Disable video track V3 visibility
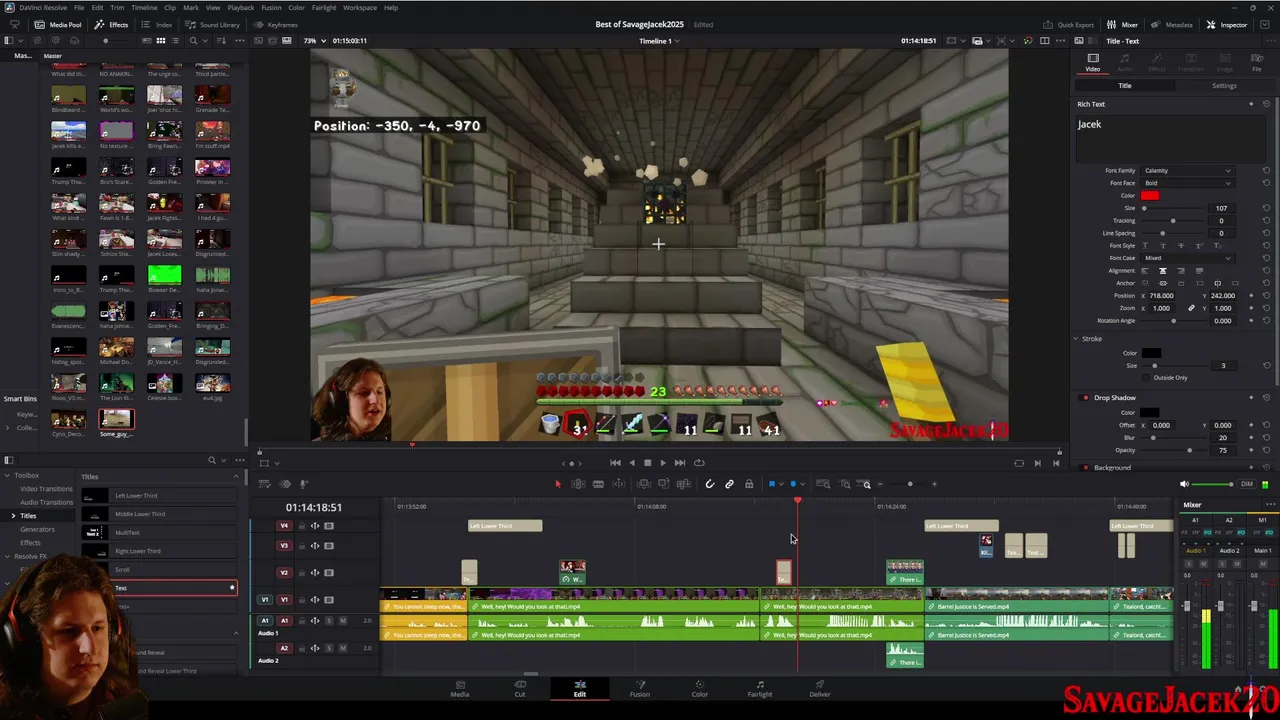This screenshot has width=1280, height=720. [x=327, y=546]
